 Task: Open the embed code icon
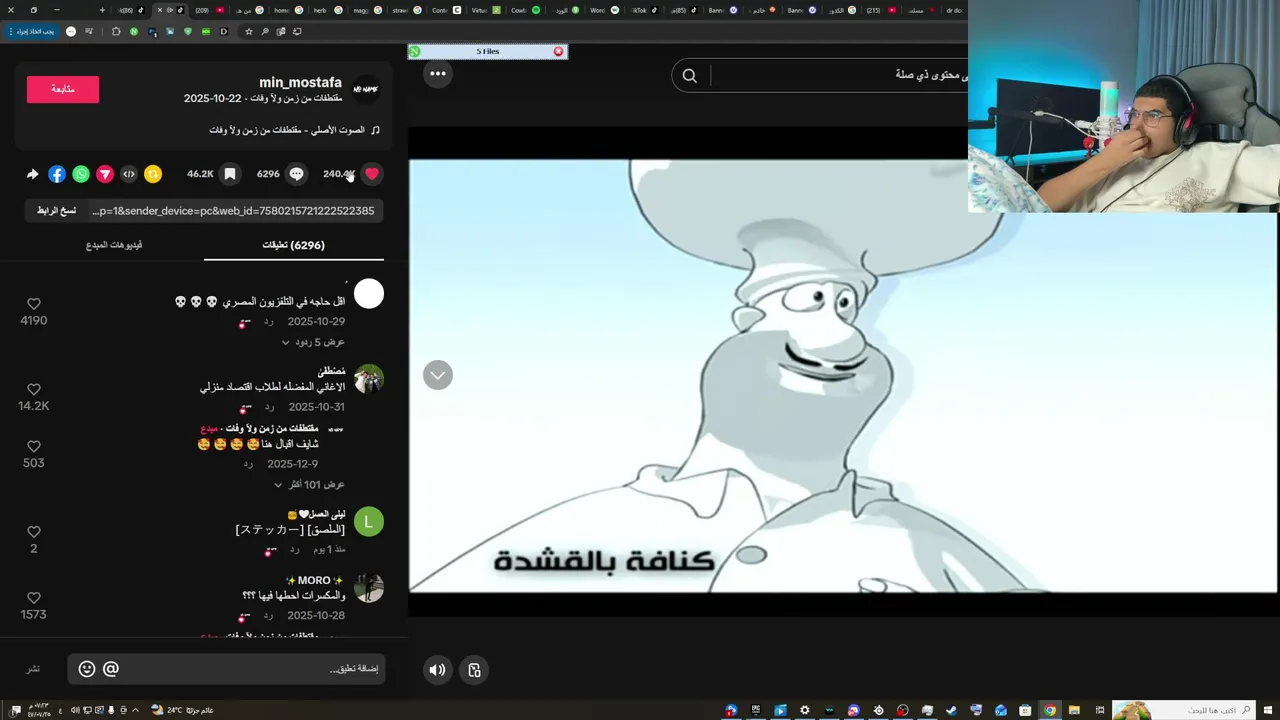(129, 174)
